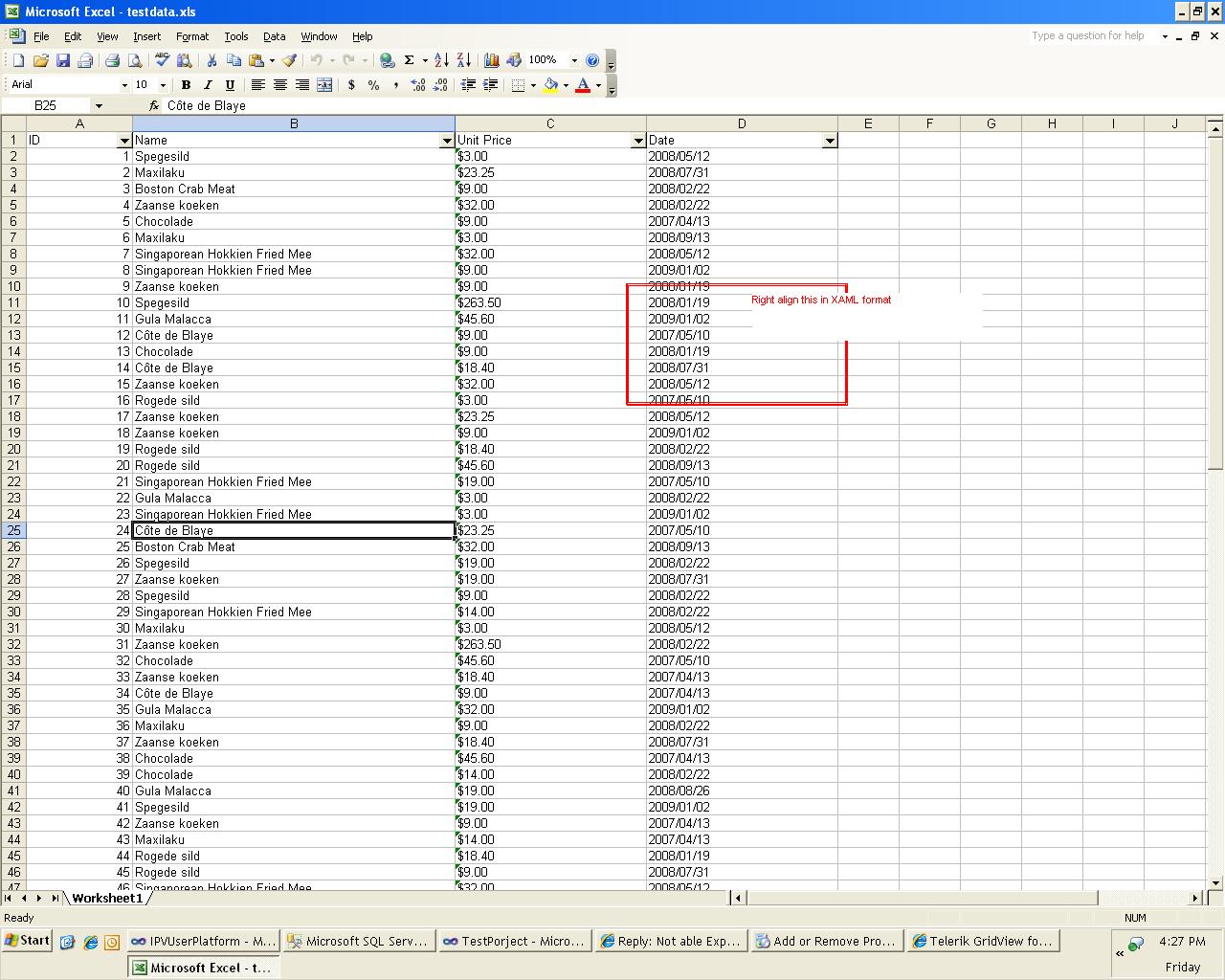Switch to Microsoft SQL Server taskbar button
This screenshot has height=980, width=1225.
[x=359, y=942]
